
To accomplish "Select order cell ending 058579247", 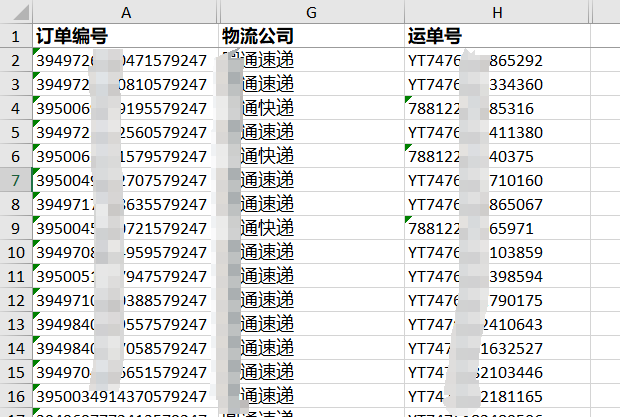I will (125, 348).
